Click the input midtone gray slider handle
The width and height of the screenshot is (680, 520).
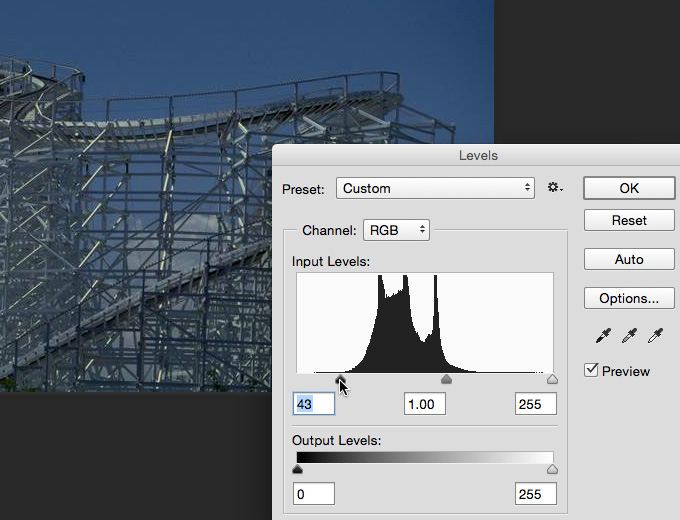(x=446, y=380)
